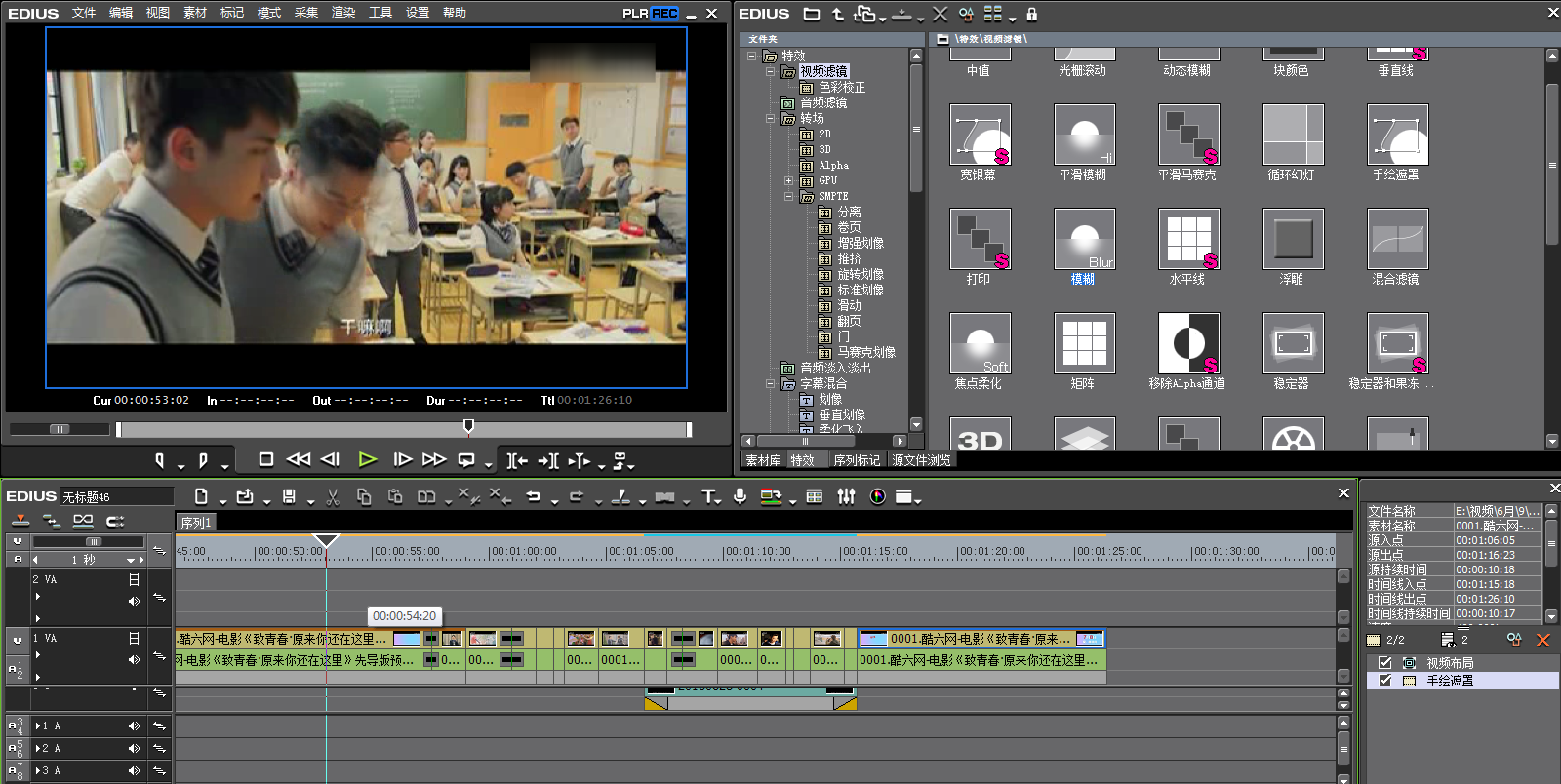The height and width of the screenshot is (784, 1561).
Task: Switch to the 素材库 tab
Action: tap(763, 460)
